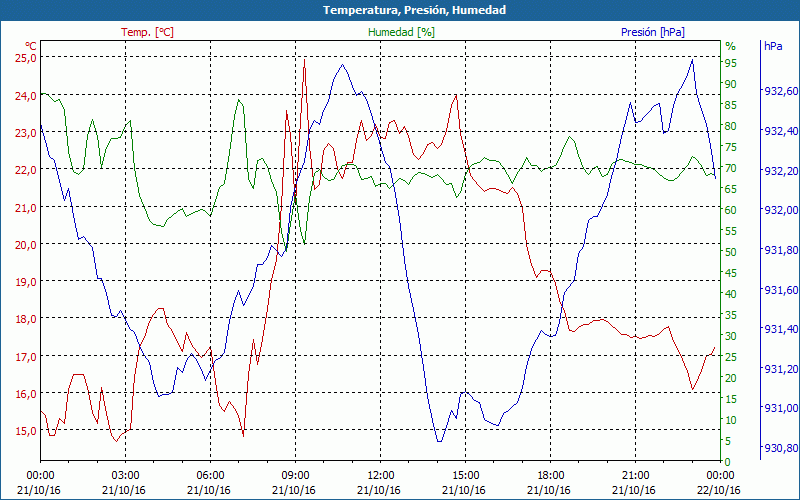
Task: Click the 17,0 temperature axis value
Action: (26, 356)
